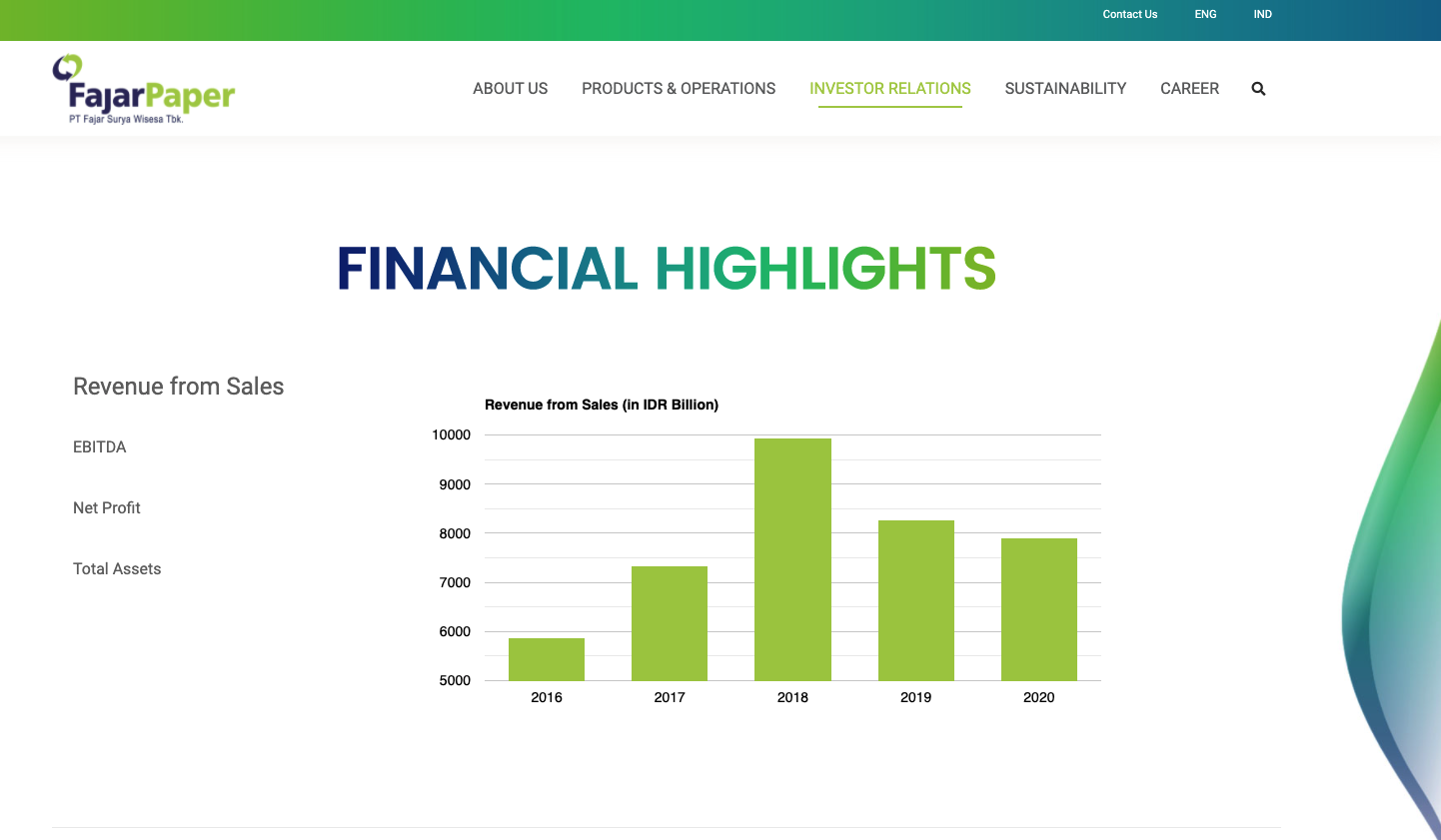
Task: Click the 2018 revenue bar
Action: click(x=792, y=559)
